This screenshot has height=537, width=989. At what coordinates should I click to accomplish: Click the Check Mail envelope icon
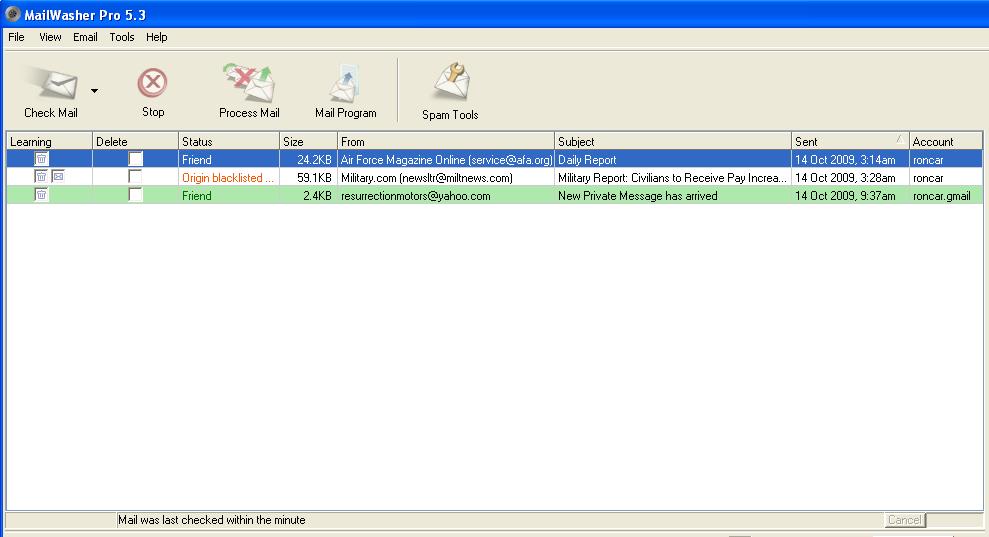[53, 85]
